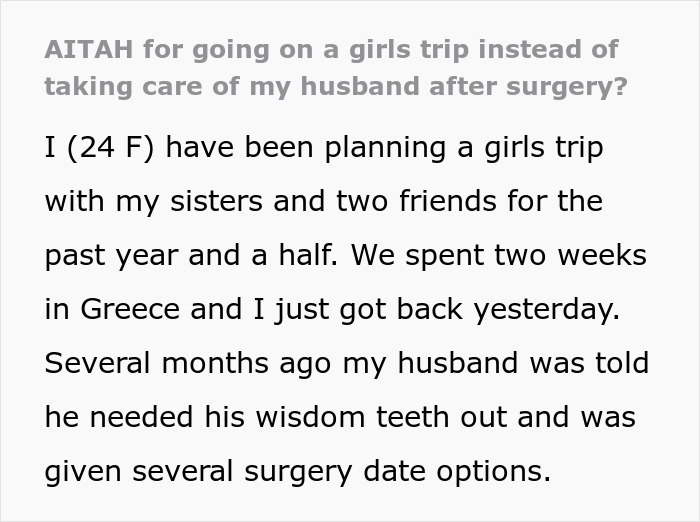Image resolution: width=700 pixels, height=522 pixels.
Task: Click the phrase "We spent" in the paragraph
Action: pyautogui.click(x=397, y=255)
